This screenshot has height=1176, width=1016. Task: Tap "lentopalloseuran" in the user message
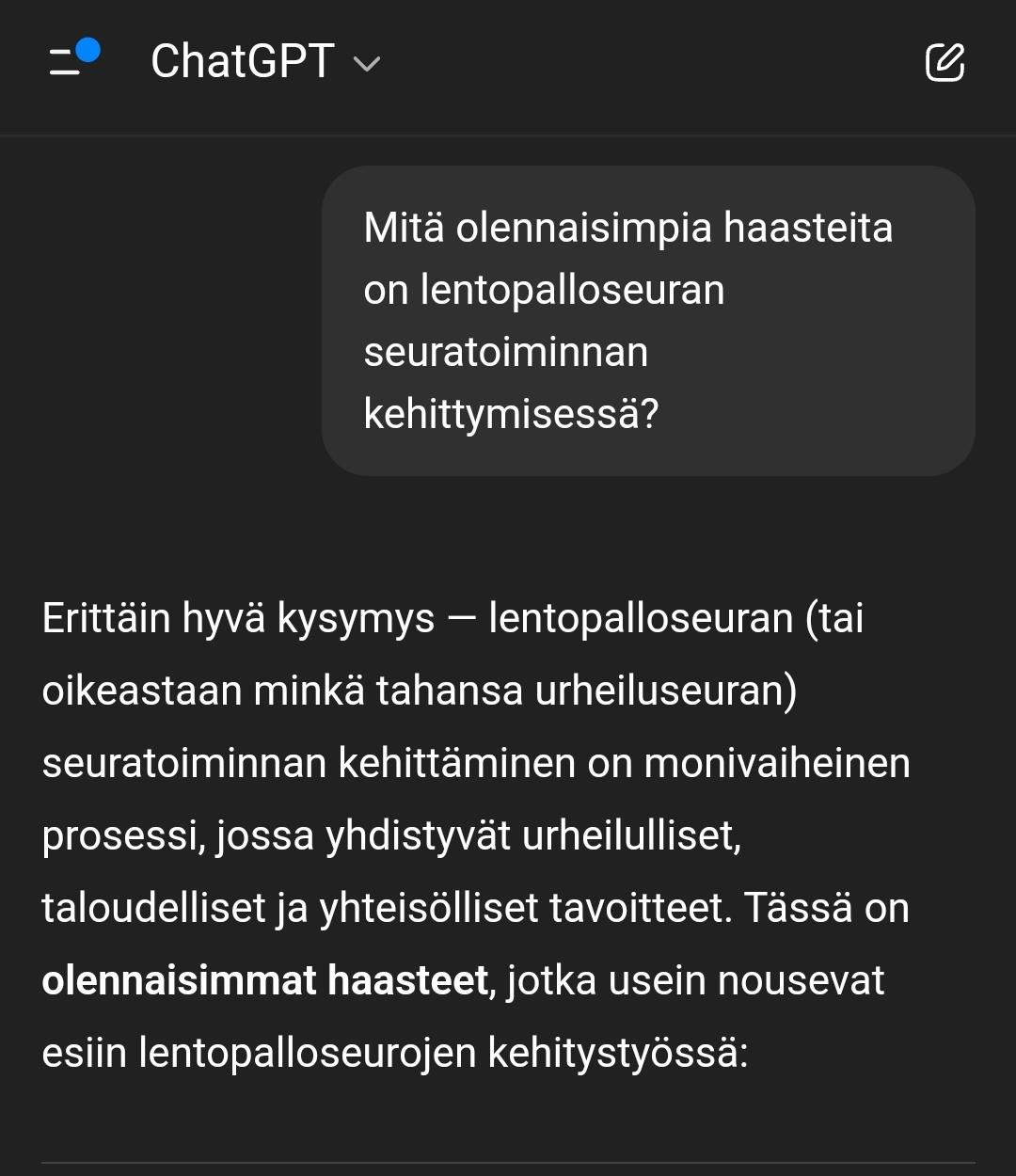click(x=572, y=290)
